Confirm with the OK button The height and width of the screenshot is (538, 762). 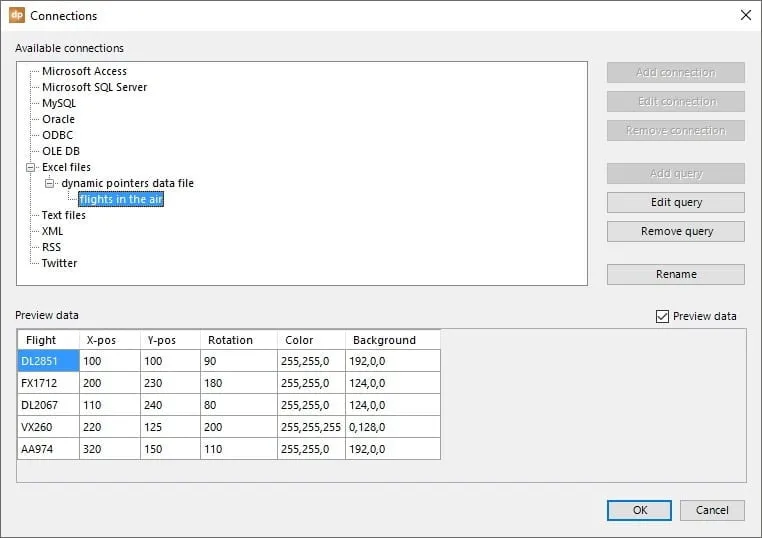[x=639, y=510]
